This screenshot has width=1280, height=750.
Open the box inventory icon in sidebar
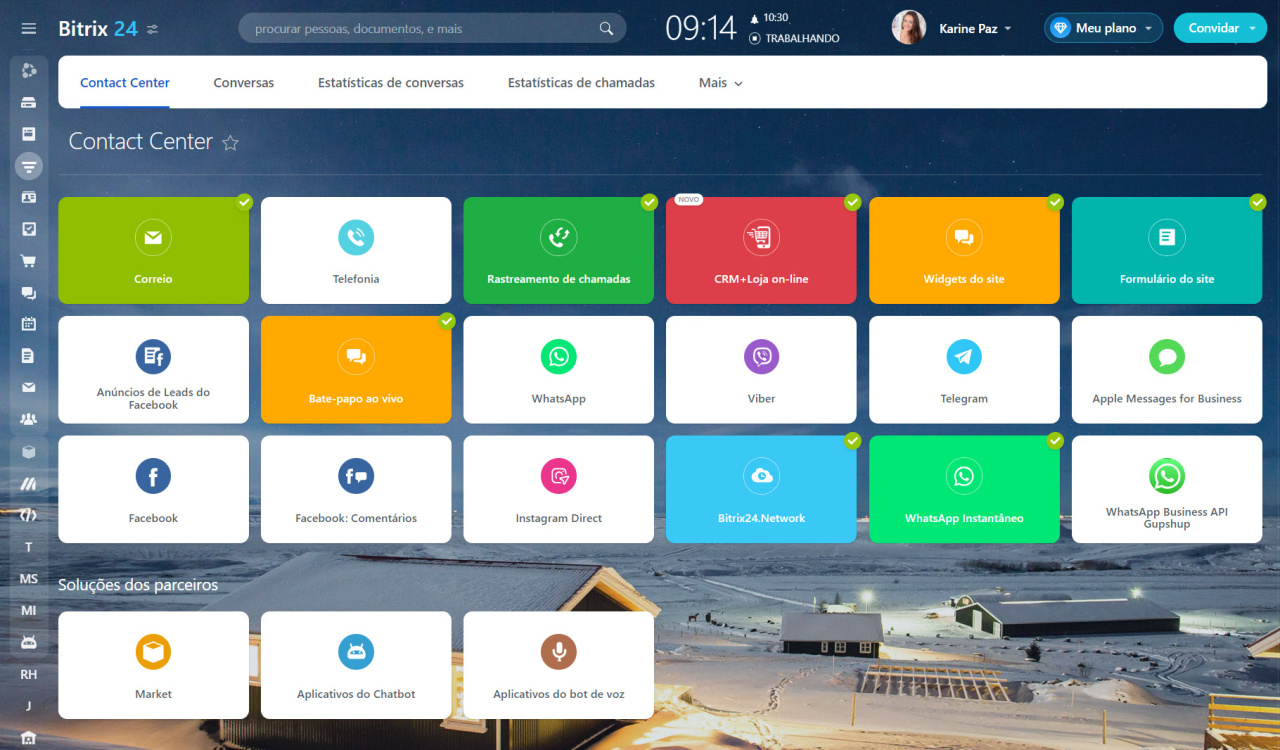(29, 451)
